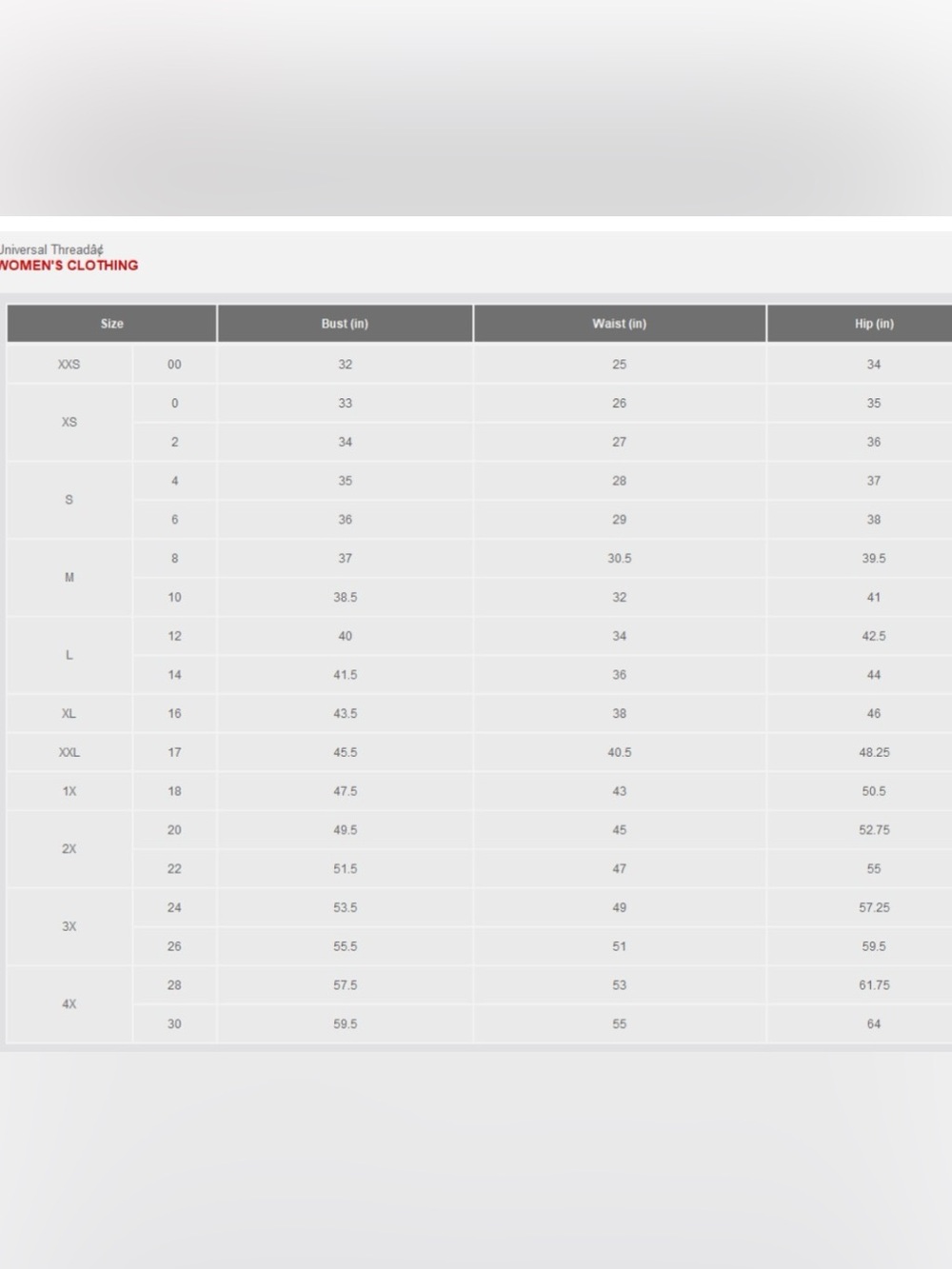
Task: Click waist value 40.5 for size 17
Action: [619, 753]
